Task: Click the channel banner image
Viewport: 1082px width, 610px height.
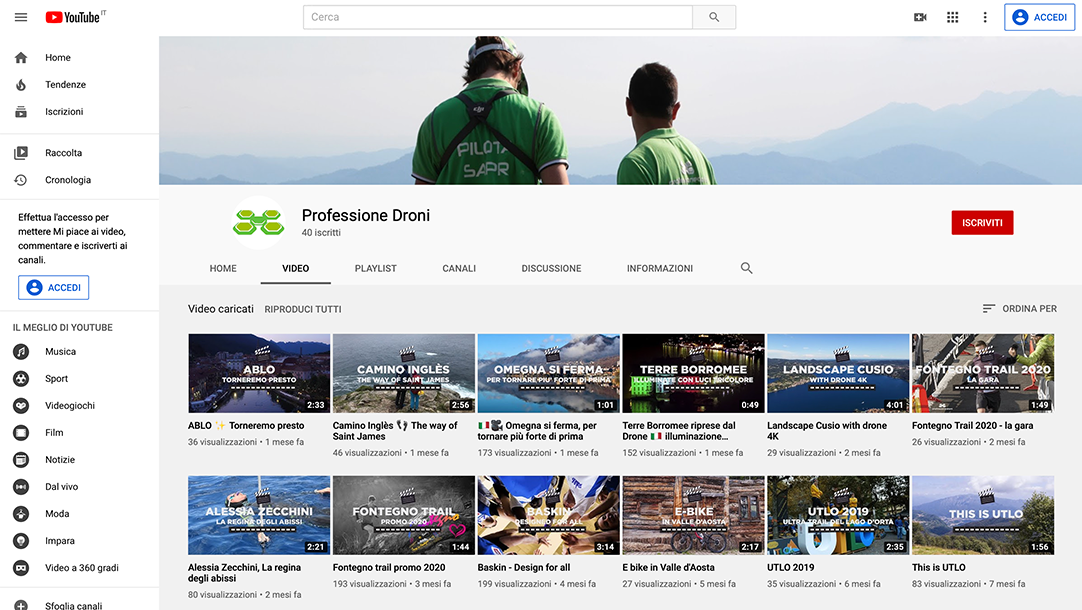Action: pos(620,110)
